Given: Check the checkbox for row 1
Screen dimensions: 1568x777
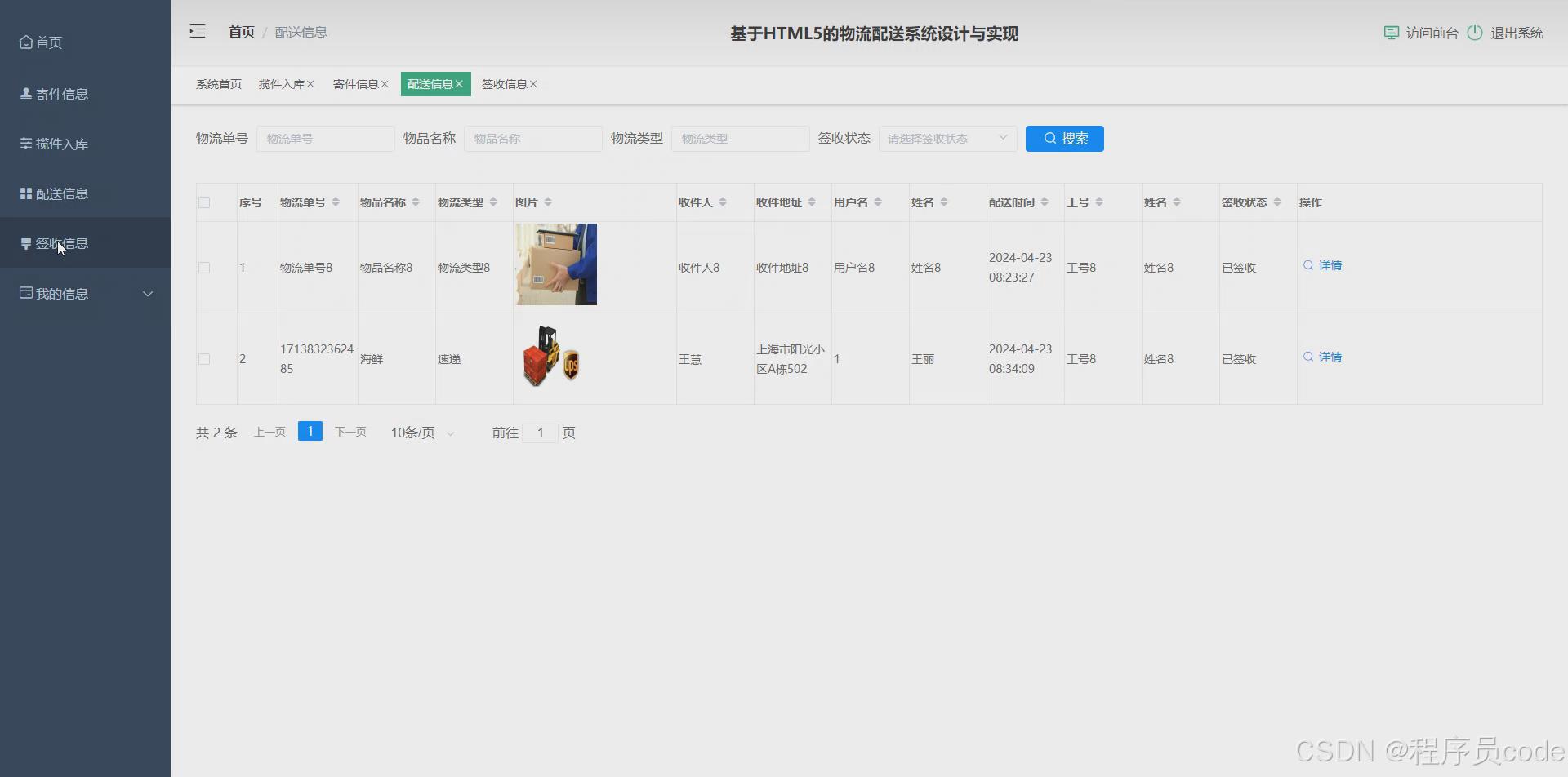Looking at the screenshot, I should (204, 267).
